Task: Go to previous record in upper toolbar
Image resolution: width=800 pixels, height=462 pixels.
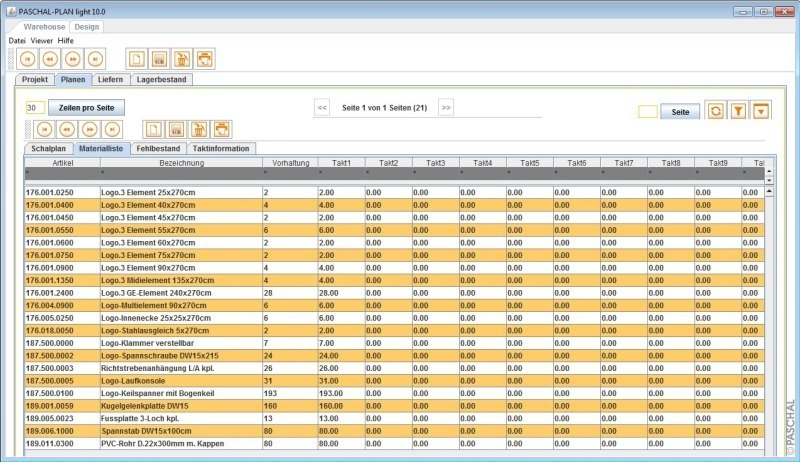Action: [50, 59]
